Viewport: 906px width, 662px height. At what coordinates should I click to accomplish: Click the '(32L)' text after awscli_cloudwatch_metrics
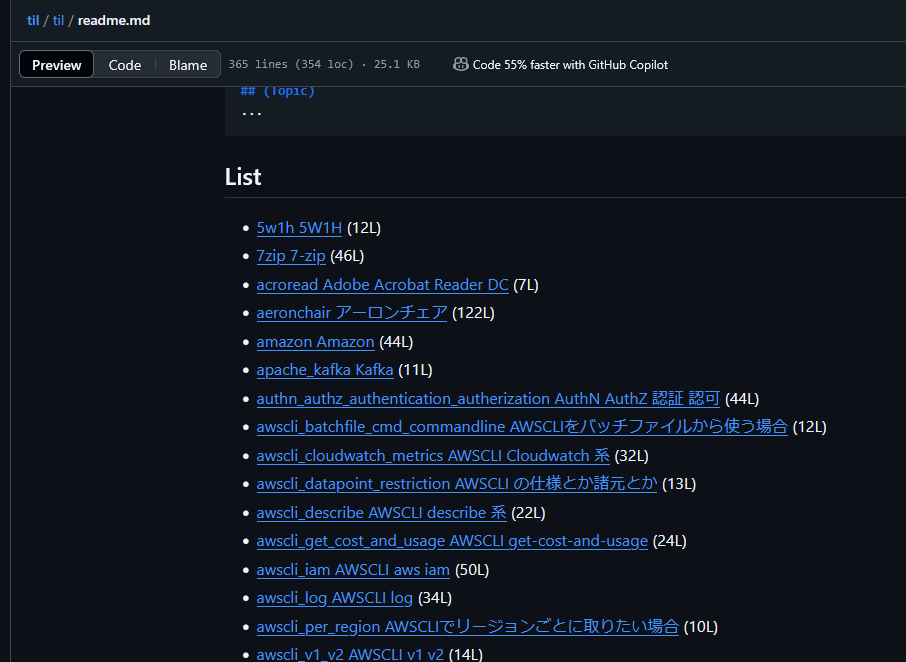[x=631, y=456]
